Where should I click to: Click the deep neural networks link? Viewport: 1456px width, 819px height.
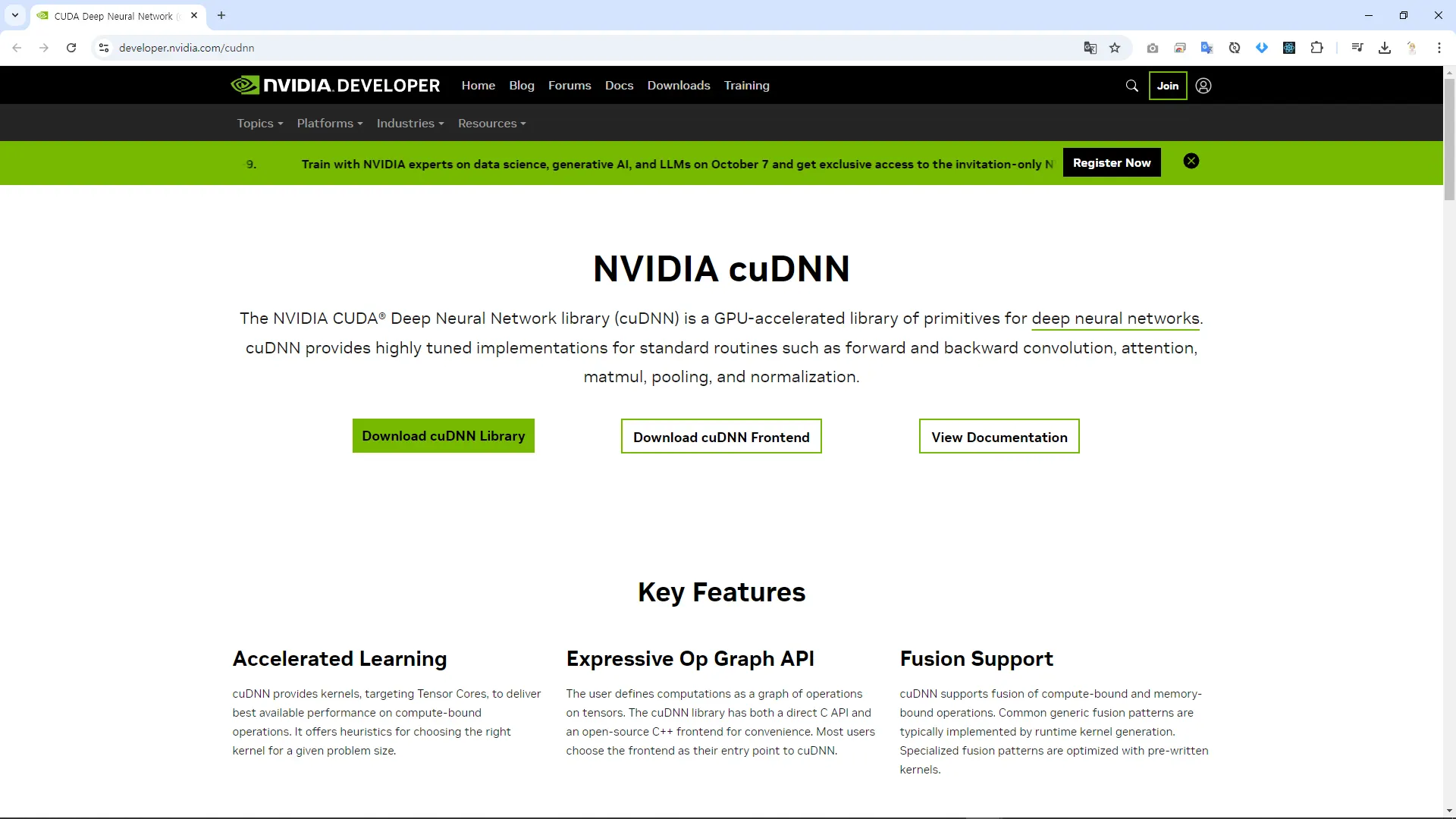1115,318
